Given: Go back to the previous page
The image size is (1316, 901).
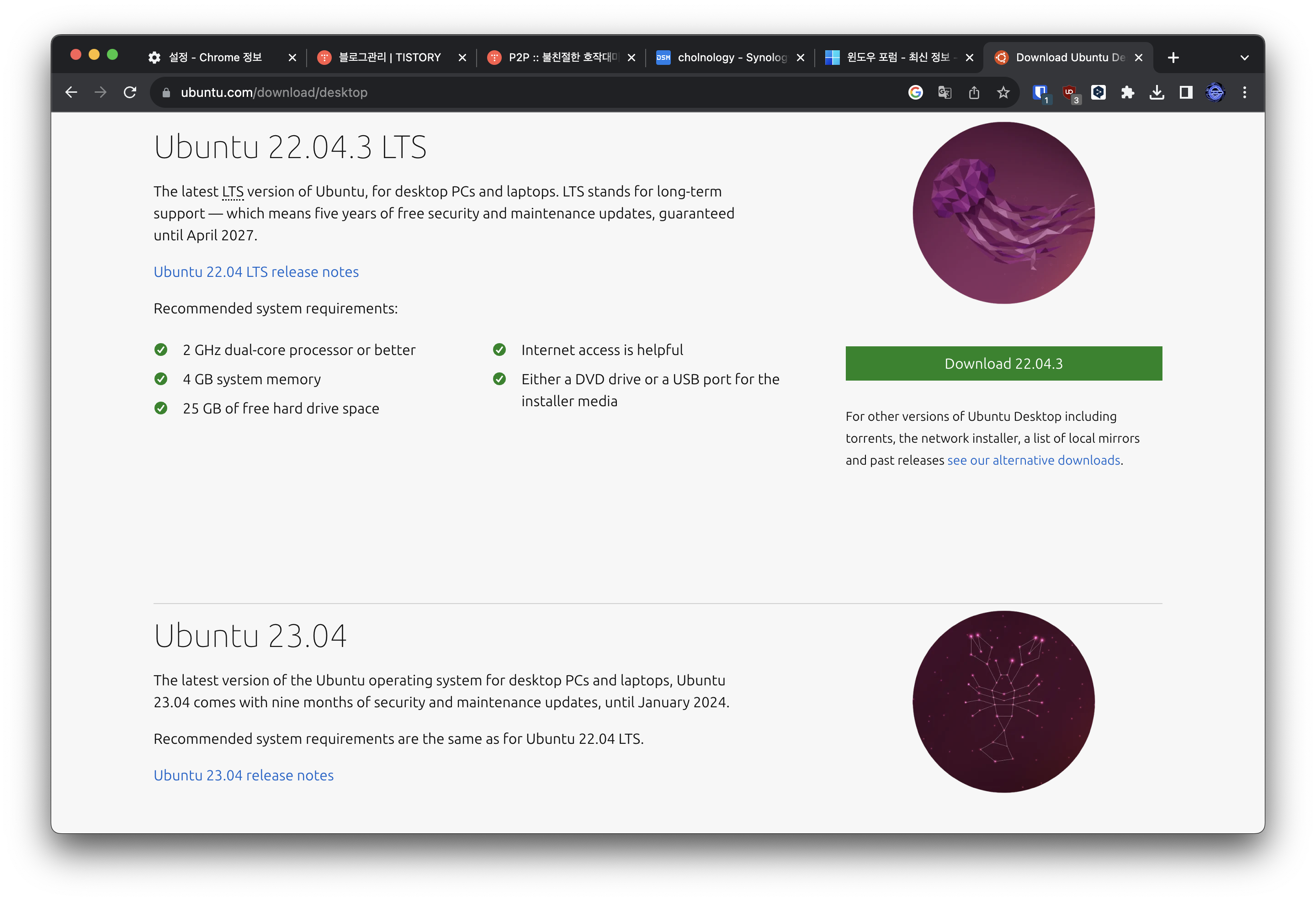Looking at the screenshot, I should (x=71, y=92).
